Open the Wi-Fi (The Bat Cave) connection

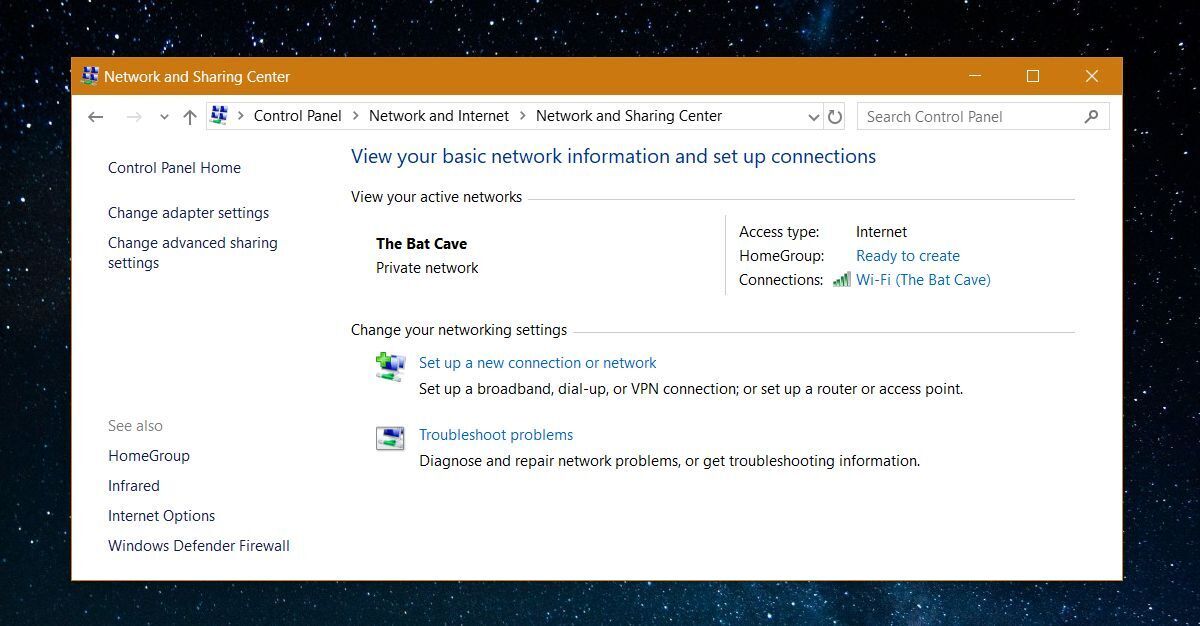tap(923, 280)
